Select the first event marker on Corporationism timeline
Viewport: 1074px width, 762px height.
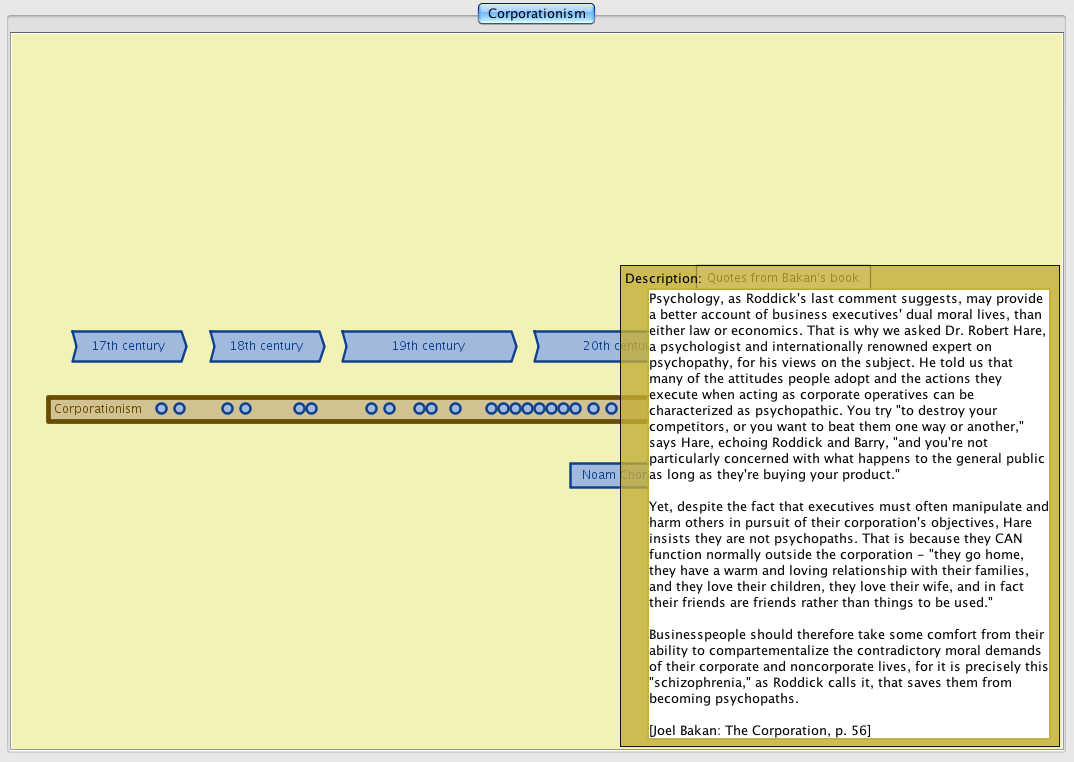tap(162, 409)
